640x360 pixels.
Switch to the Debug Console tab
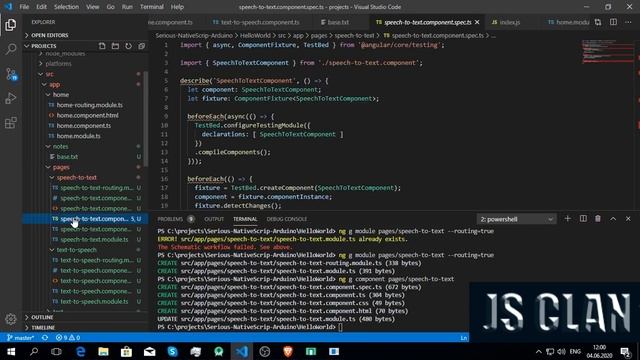click(287, 219)
